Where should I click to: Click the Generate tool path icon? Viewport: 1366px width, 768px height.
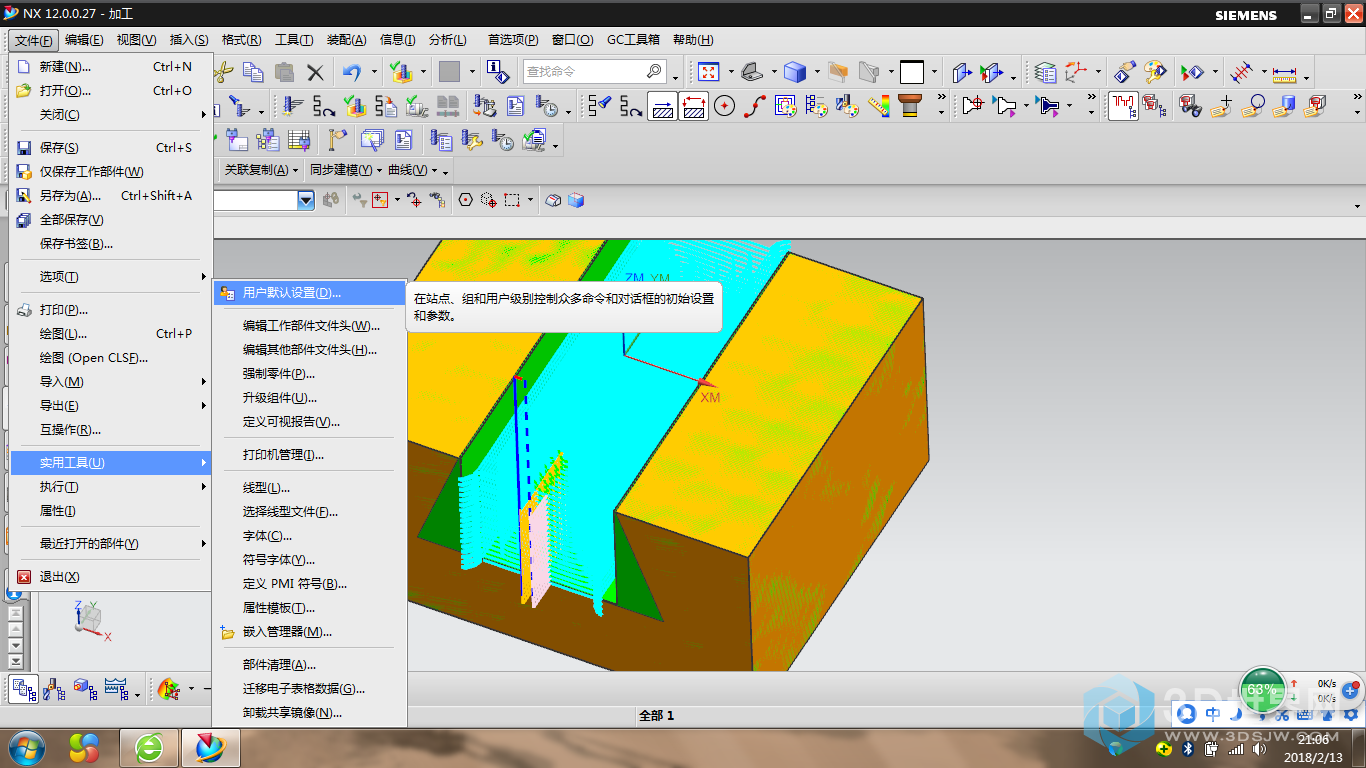(x=294, y=105)
